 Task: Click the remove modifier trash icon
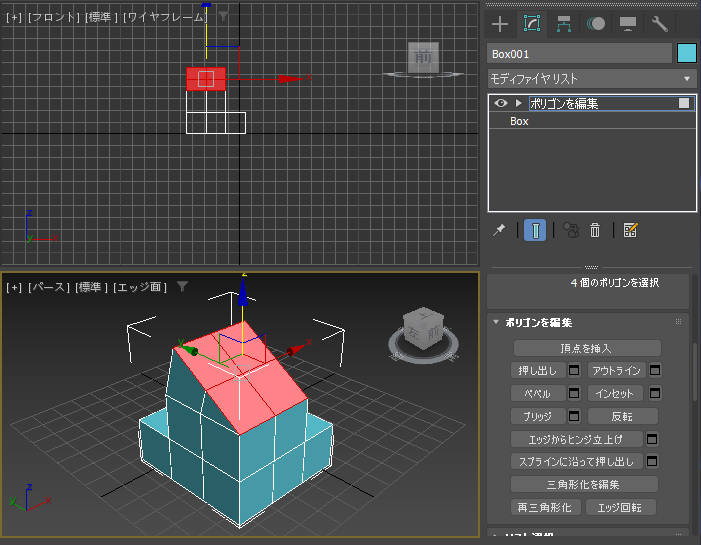coord(595,230)
